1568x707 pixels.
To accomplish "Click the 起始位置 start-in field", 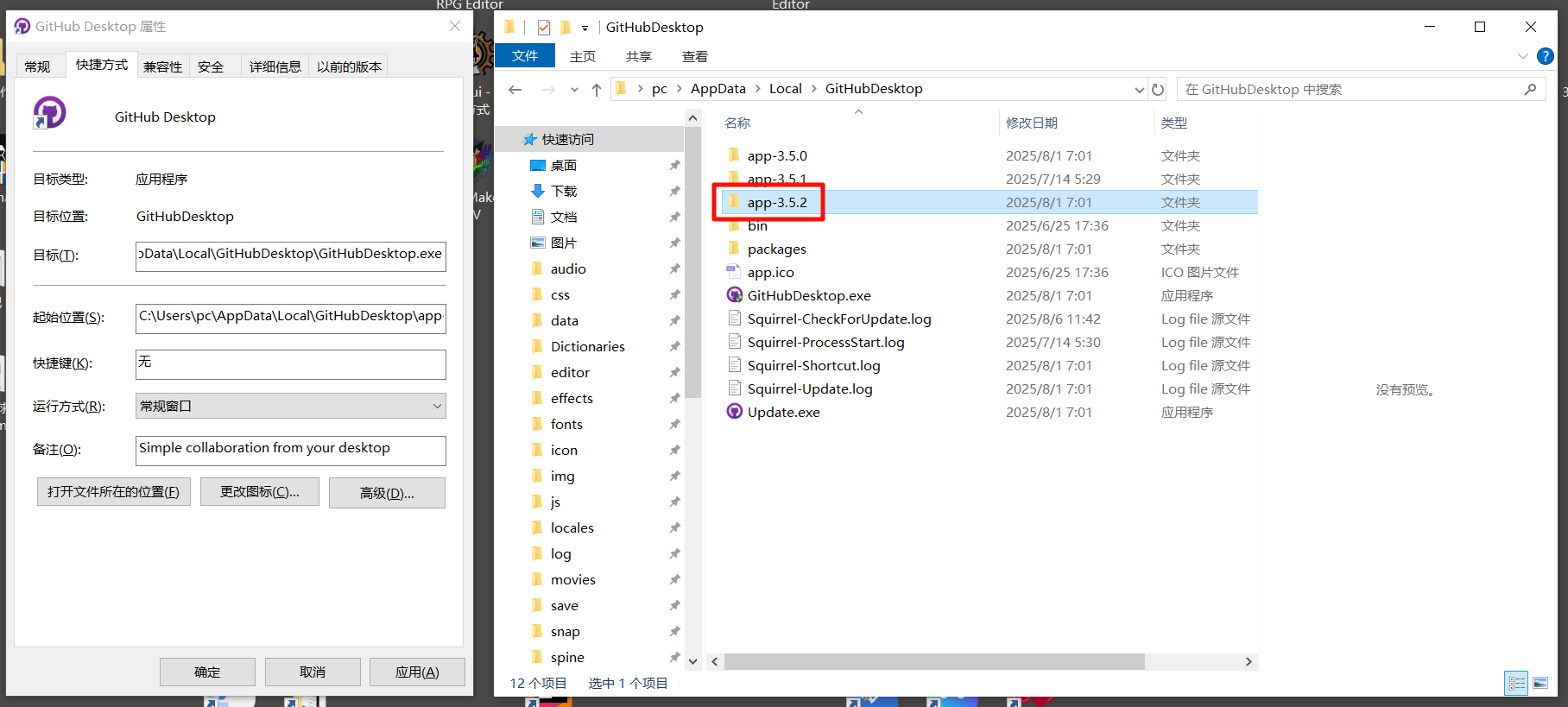I will [291, 319].
